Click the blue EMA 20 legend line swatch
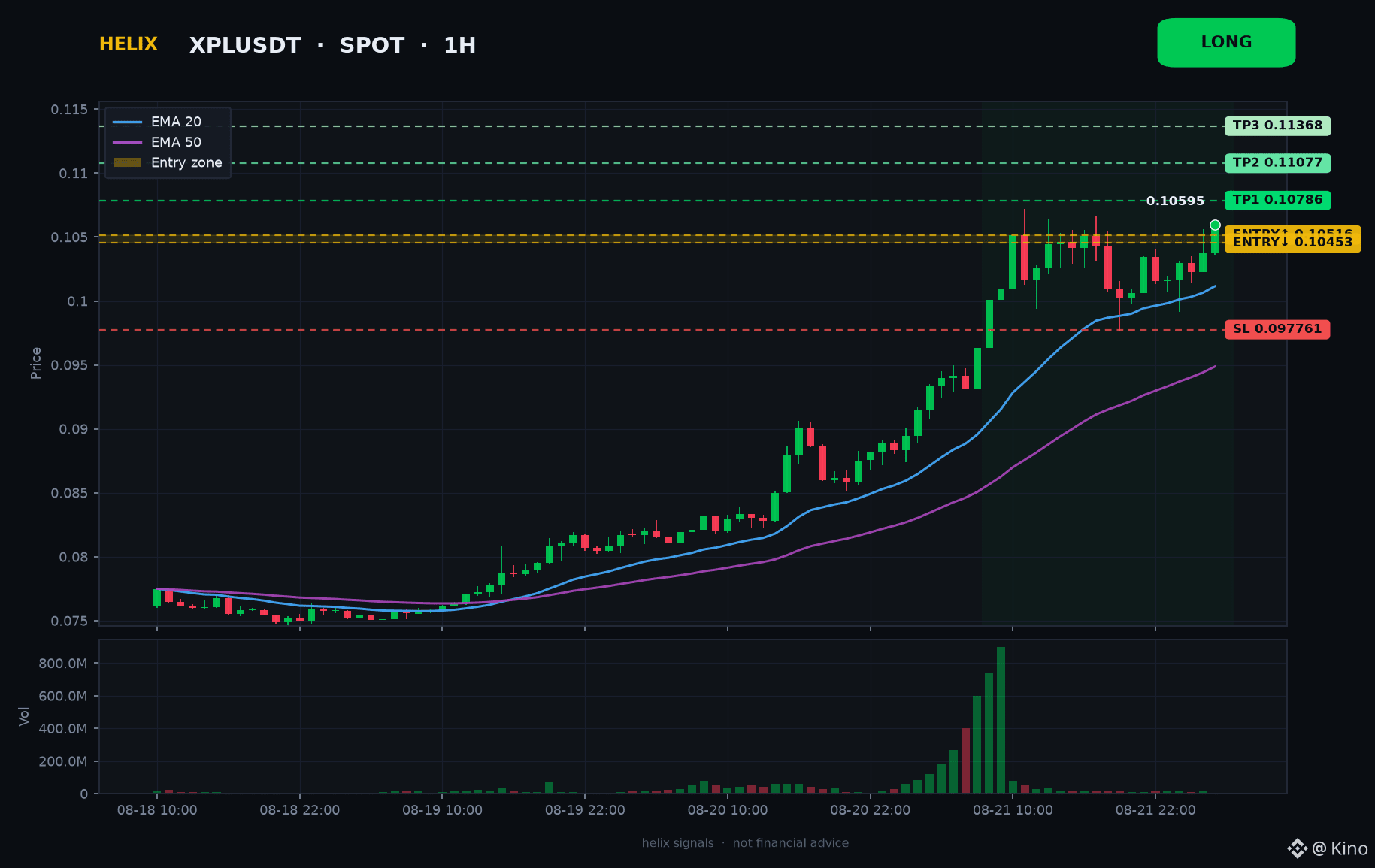Screen dimensions: 1375x868 tap(127, 122)
